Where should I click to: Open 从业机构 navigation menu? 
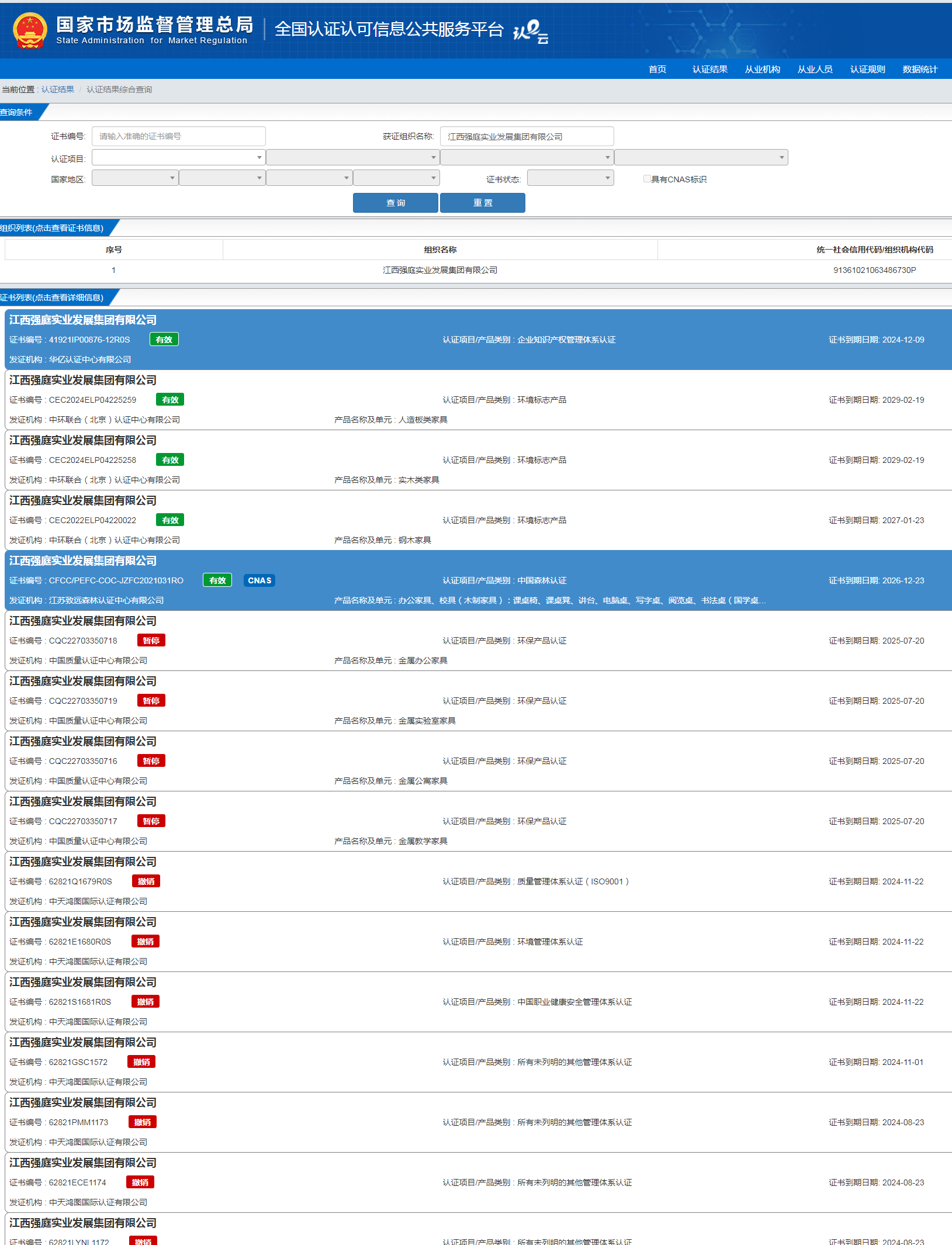tap(763, 69)
